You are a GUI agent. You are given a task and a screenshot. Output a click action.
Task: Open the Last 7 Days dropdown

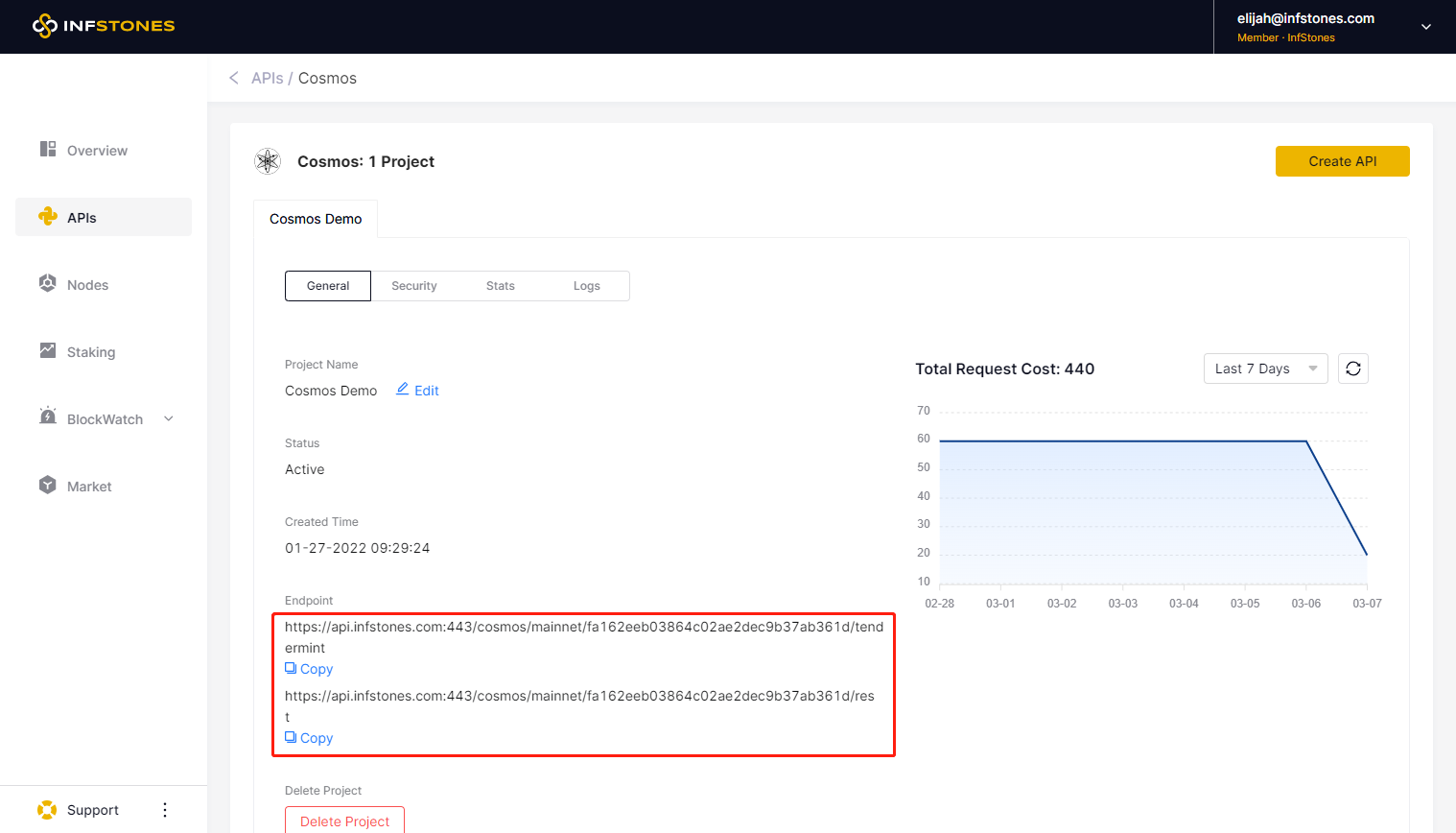click(1266, 369)
